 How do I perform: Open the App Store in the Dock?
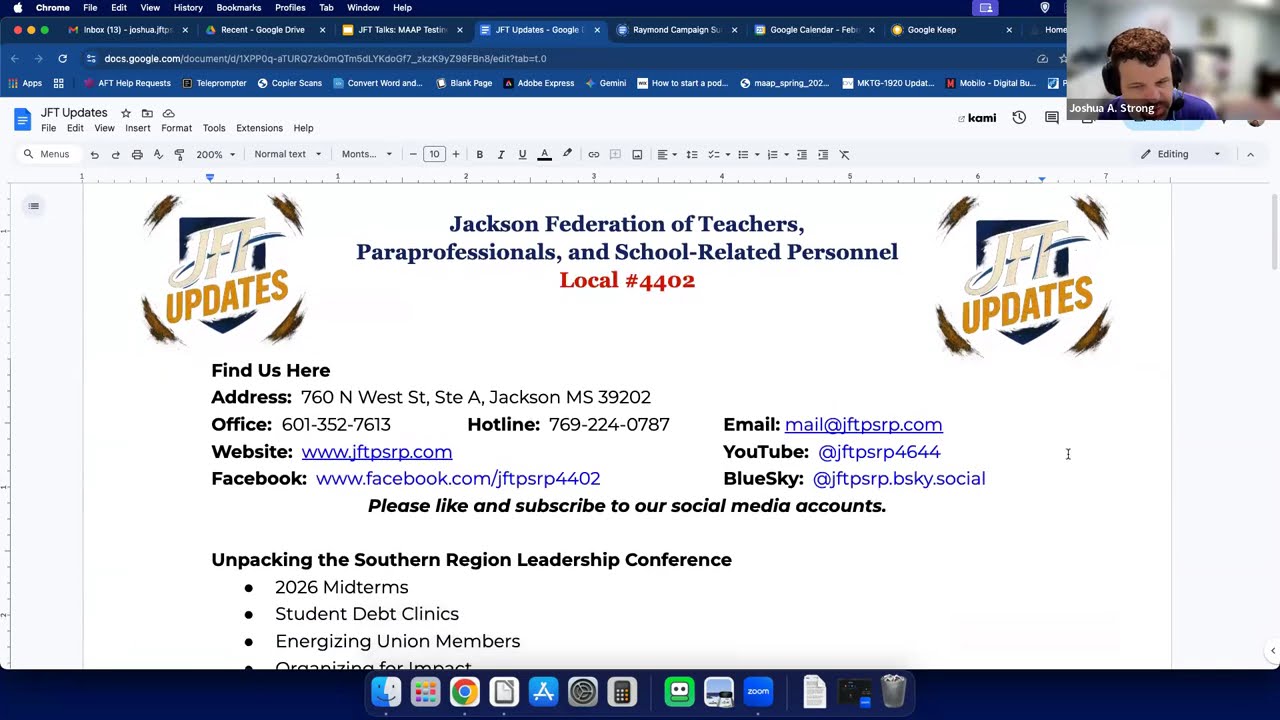tap(543, 691)
